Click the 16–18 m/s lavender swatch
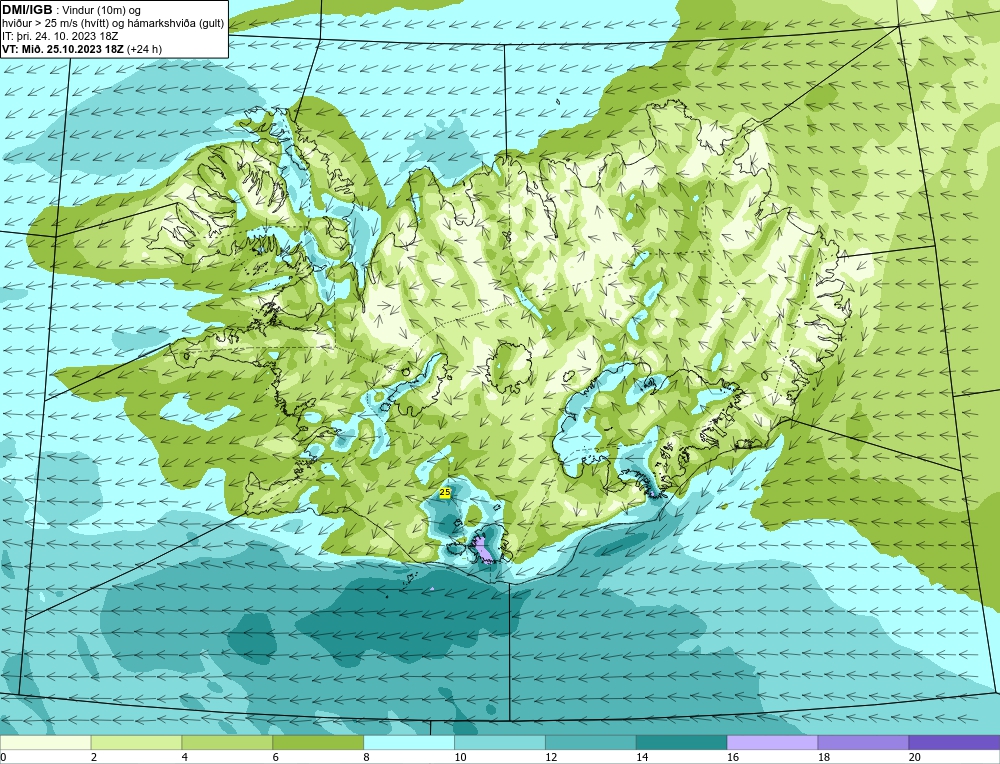The height and width of the screenshot is (764, 1000). point(772,743)
